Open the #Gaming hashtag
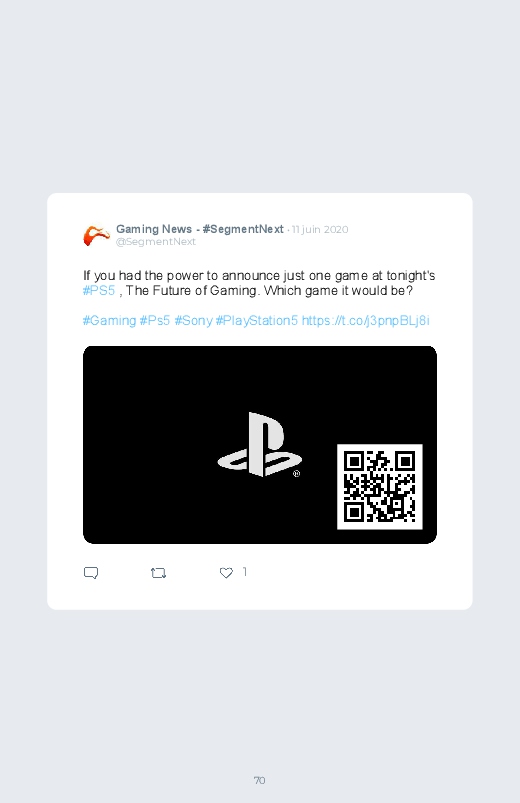The width and height of the screenshot is (520, 803). pos(109,321)
